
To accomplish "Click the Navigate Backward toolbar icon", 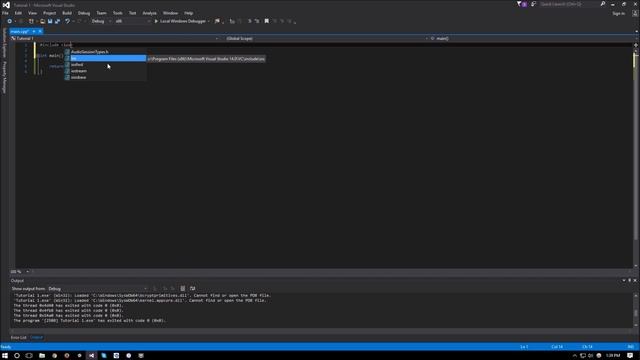I will pyautogui.click(x=9, y=21).
